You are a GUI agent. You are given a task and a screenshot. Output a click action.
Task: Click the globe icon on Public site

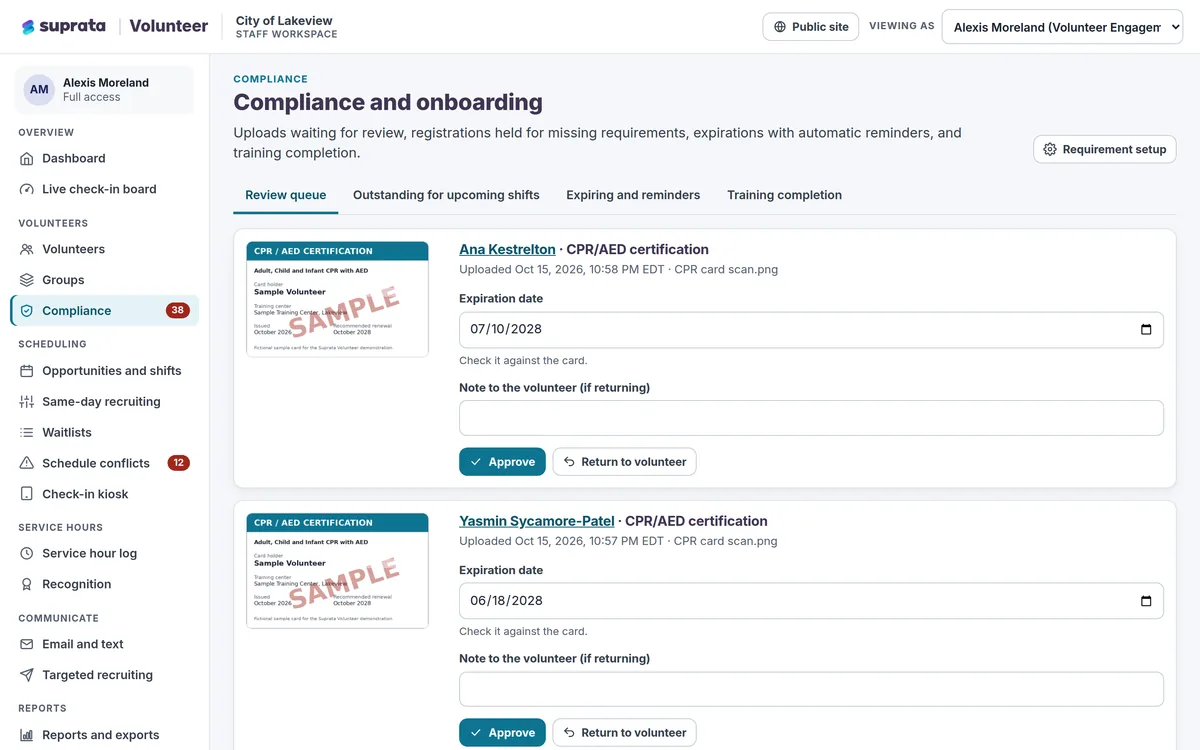tap(780, 27)
